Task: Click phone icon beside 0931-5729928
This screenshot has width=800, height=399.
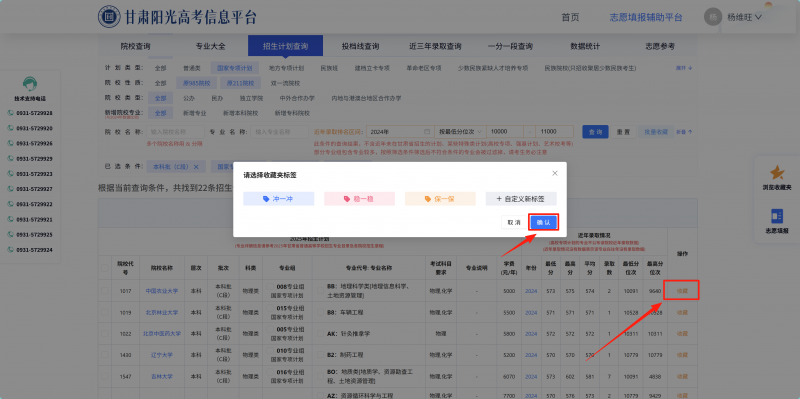Action: click(10, 113)
